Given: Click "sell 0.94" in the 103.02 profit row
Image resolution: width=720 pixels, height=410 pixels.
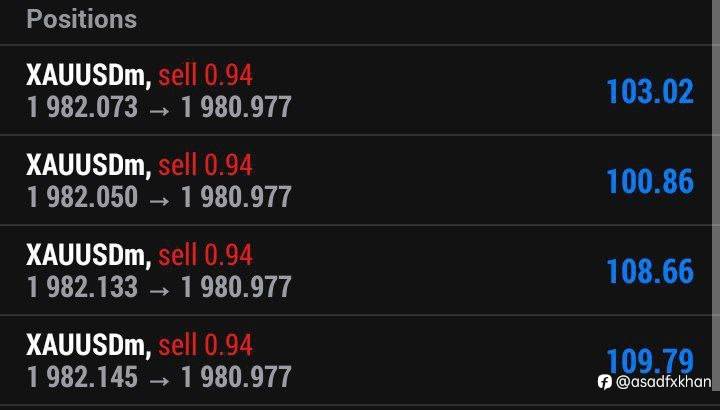Looking at the screenshot, I should [205, 75].
